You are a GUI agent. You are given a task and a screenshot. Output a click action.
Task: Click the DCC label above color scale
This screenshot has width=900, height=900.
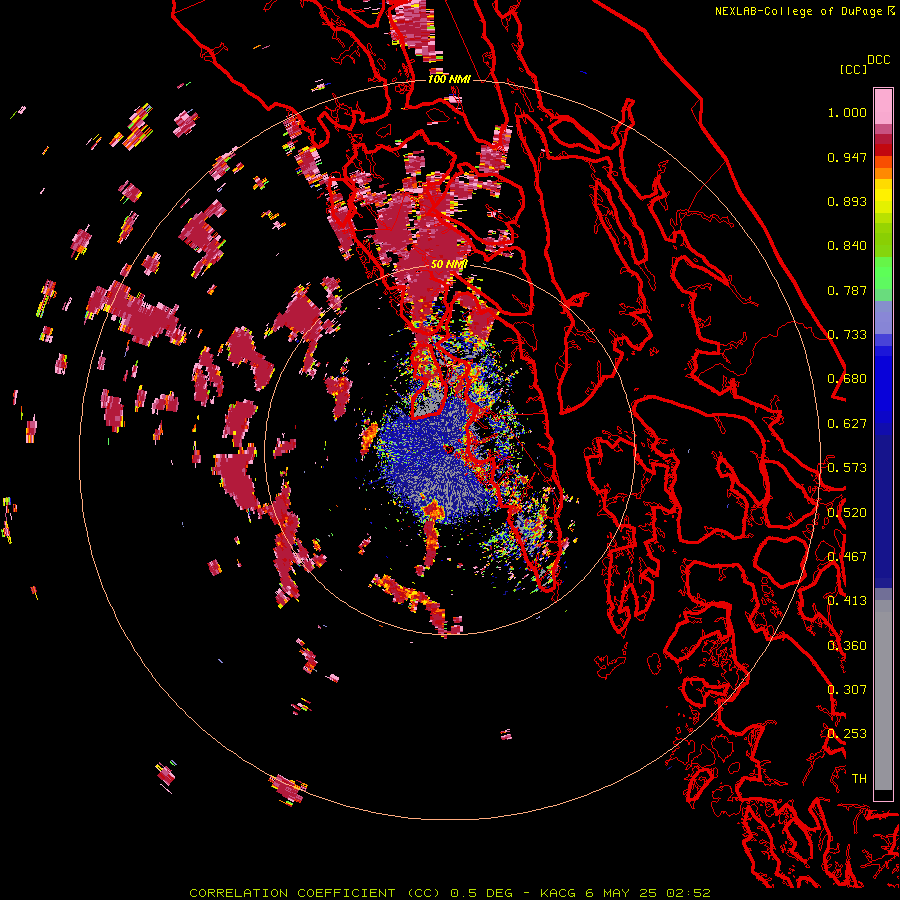(x=878, y=60)
